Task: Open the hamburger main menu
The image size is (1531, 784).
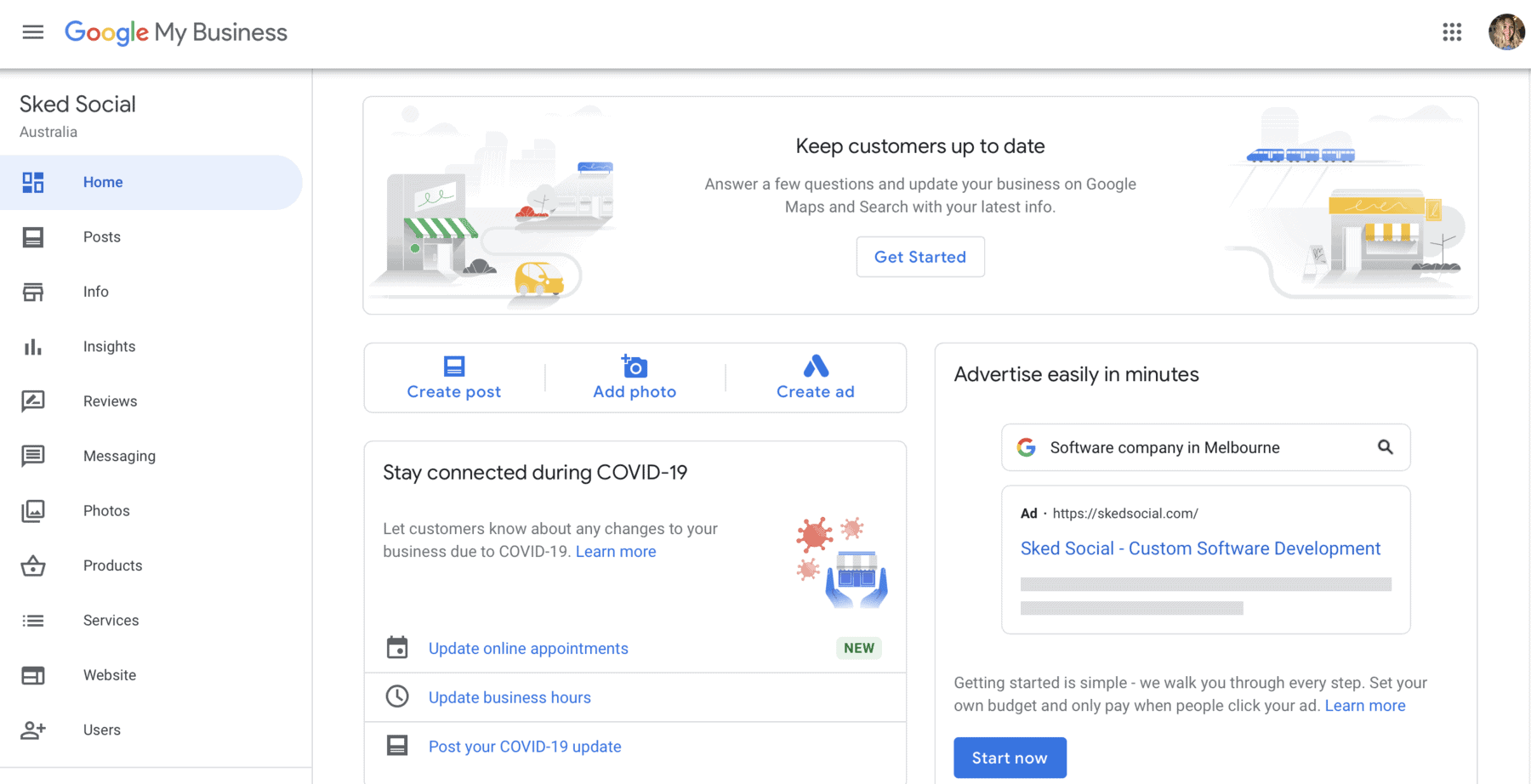Action: (32, 32)
